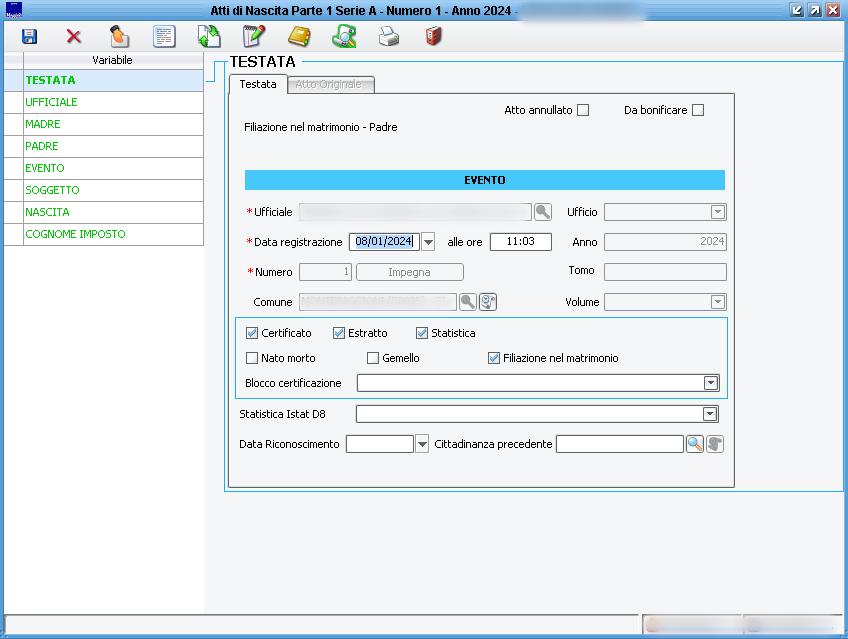
Task: Click the Impegna button
Action: tap(409, 272)
